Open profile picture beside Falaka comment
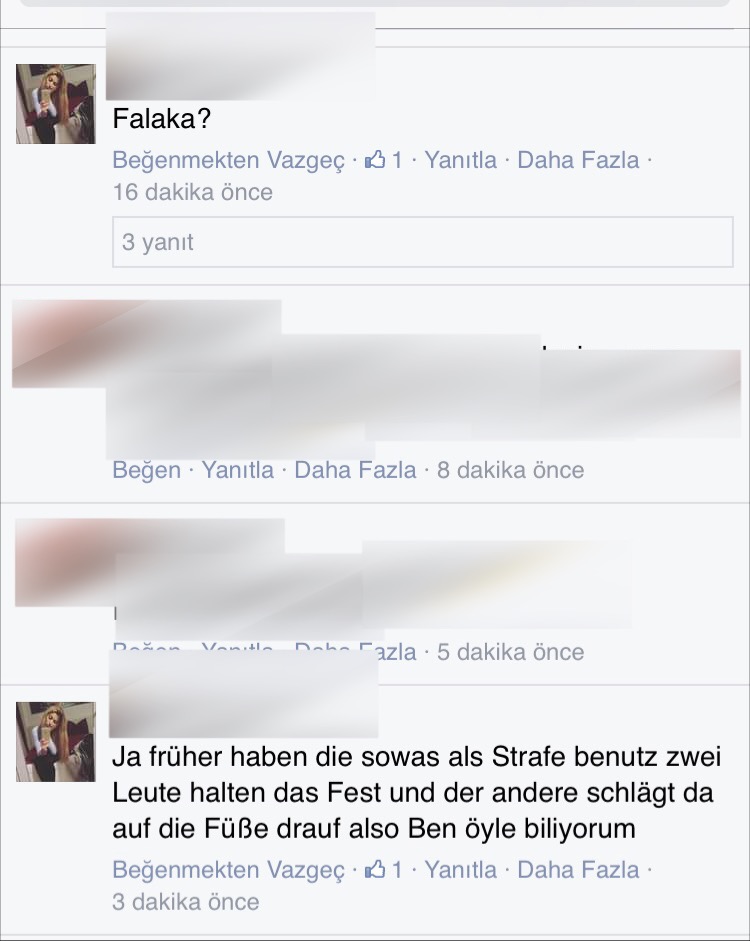Image resolution: width=750 pixels, height=941 pixels. coord(56,104)
